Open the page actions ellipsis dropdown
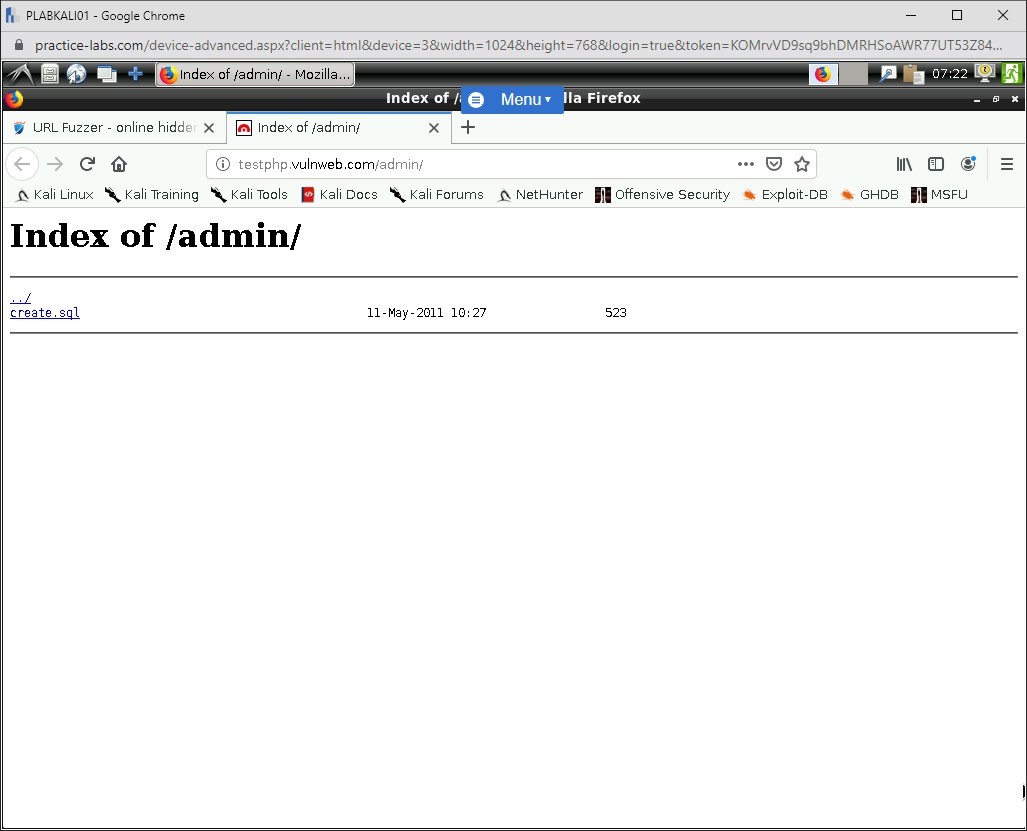The image size is (1027, 831). tap(746, 164)
